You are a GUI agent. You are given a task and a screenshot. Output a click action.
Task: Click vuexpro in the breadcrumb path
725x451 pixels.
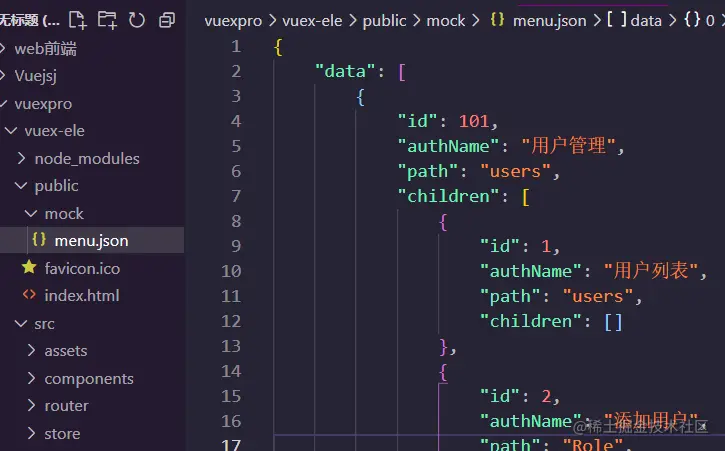tap(233, 21)
